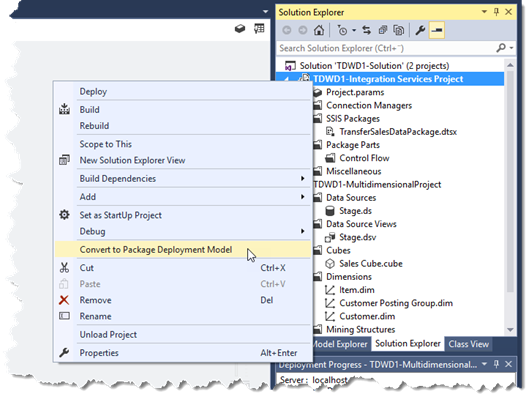Select TDWD1-Integration Services Project node
Screen dimensions: 529x405
(x=388, y=79)
